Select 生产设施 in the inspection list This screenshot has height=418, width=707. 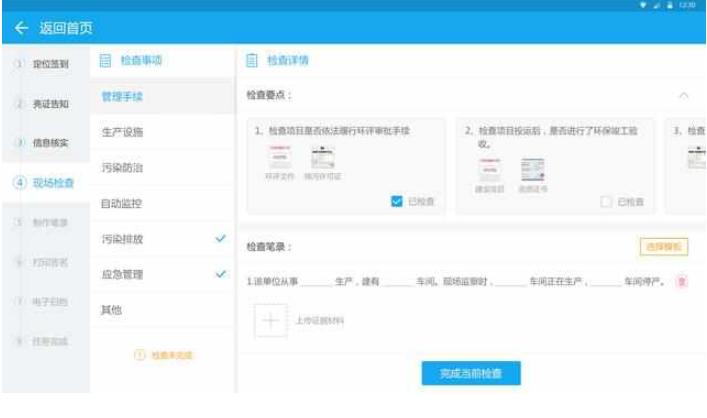coord(122,132)
